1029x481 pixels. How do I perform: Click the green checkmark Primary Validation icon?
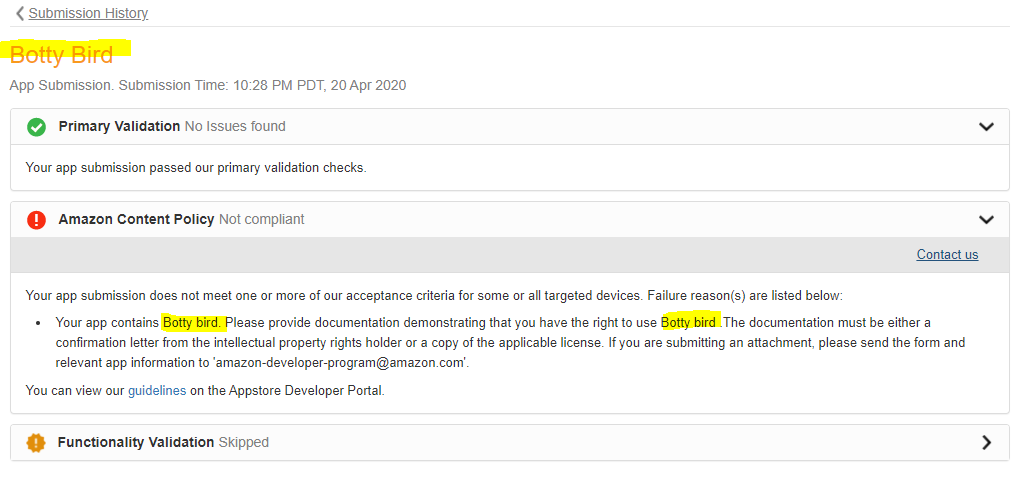[x=37, y=127]
